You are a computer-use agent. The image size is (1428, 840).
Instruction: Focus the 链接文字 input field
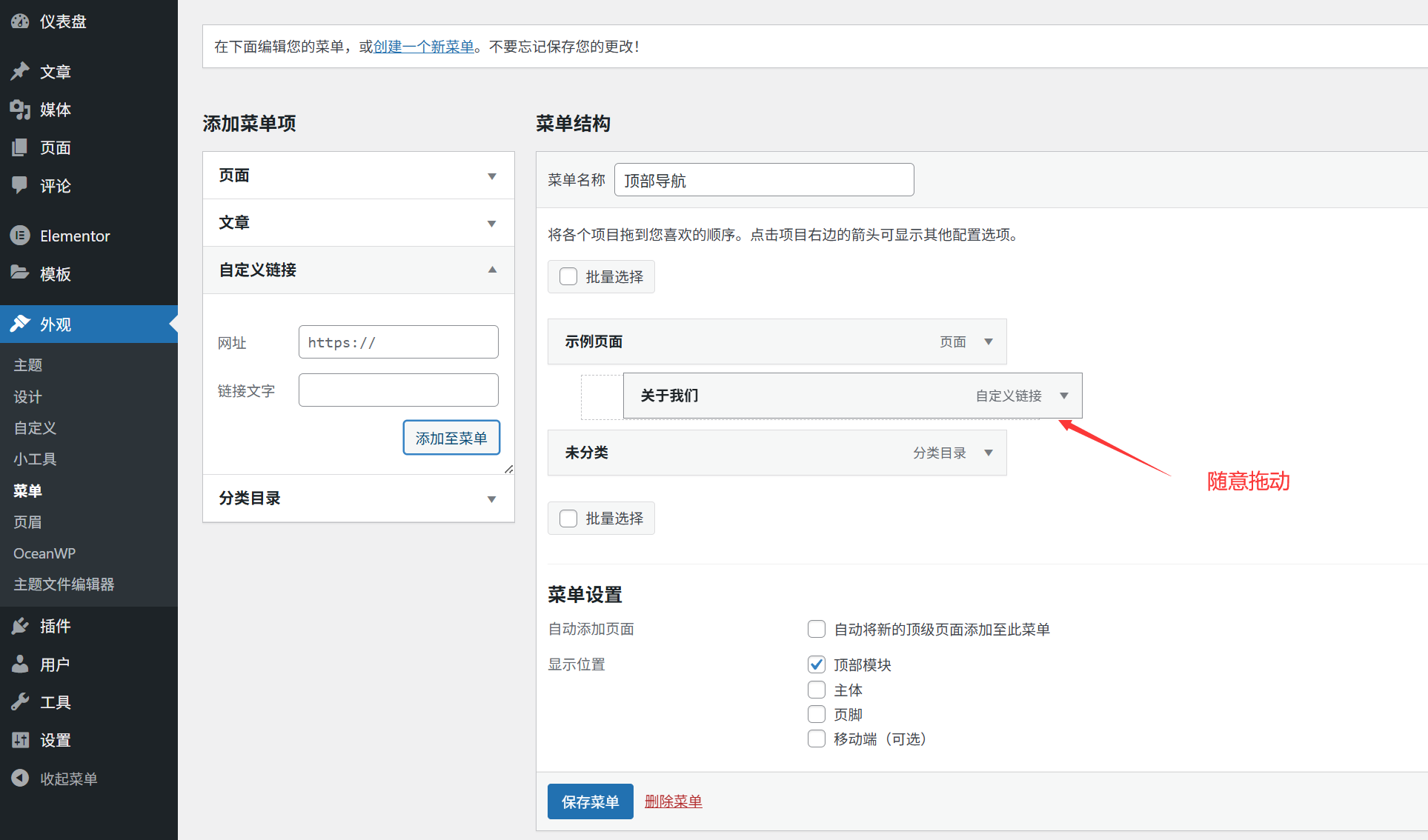tap(399, 390)
